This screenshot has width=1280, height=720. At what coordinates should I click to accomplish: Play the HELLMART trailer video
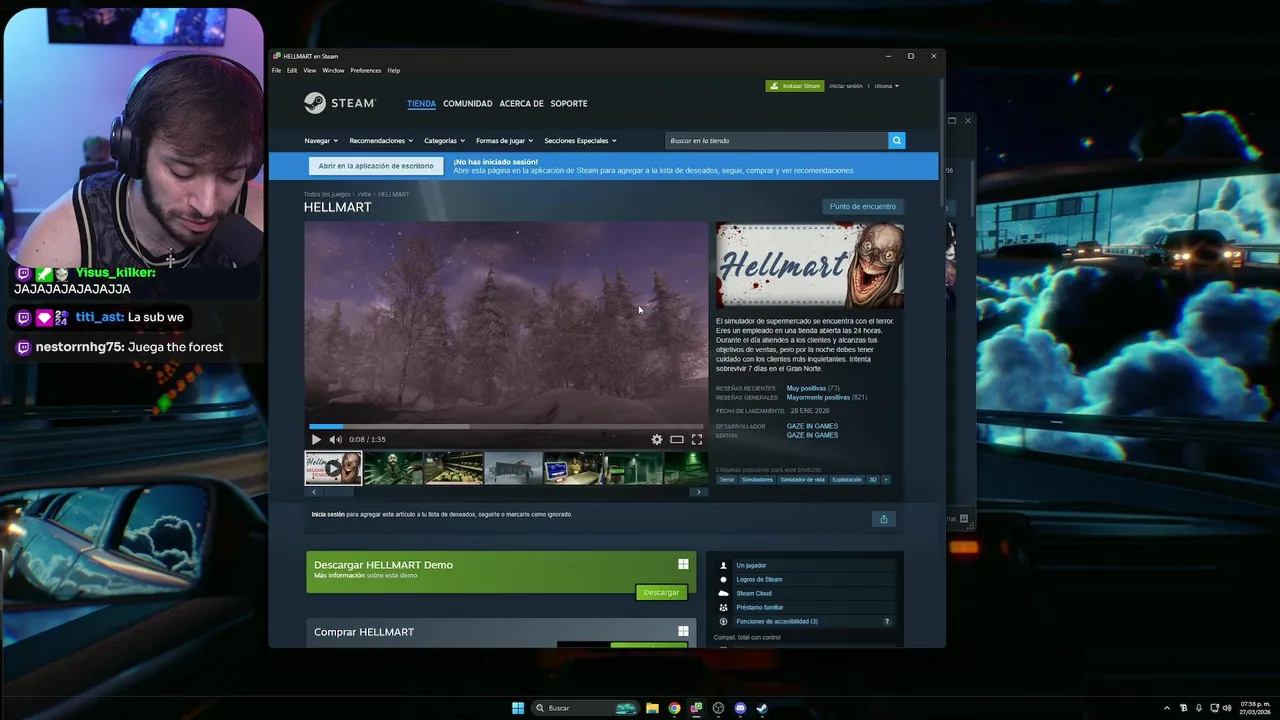pyautogui.click(x=316, y=439)
